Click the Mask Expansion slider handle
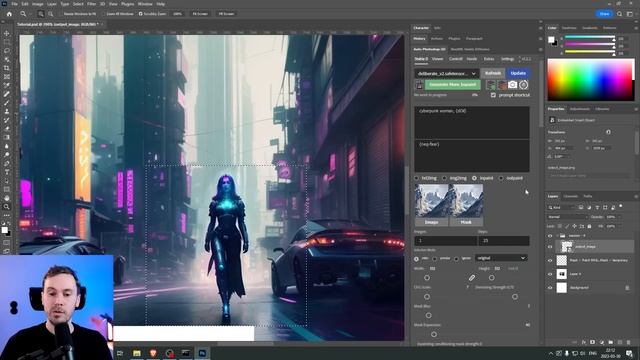 point(434,334)
